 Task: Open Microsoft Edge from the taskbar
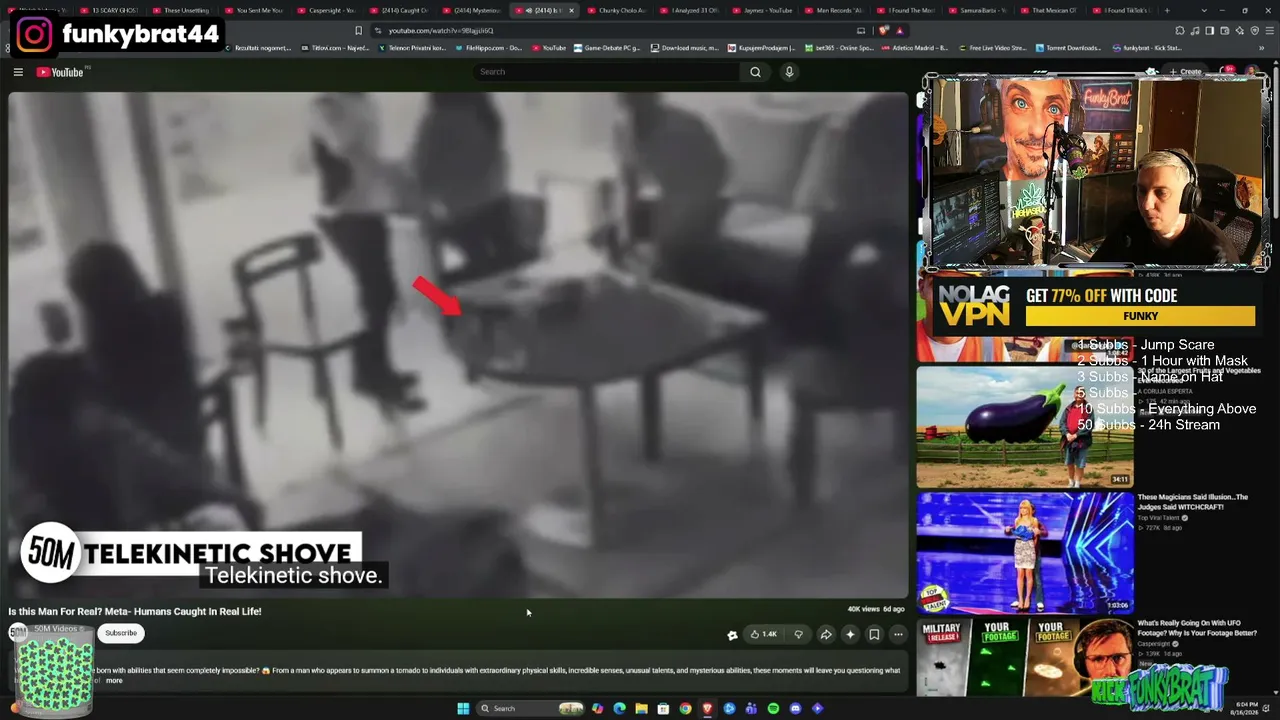[619, 709]
